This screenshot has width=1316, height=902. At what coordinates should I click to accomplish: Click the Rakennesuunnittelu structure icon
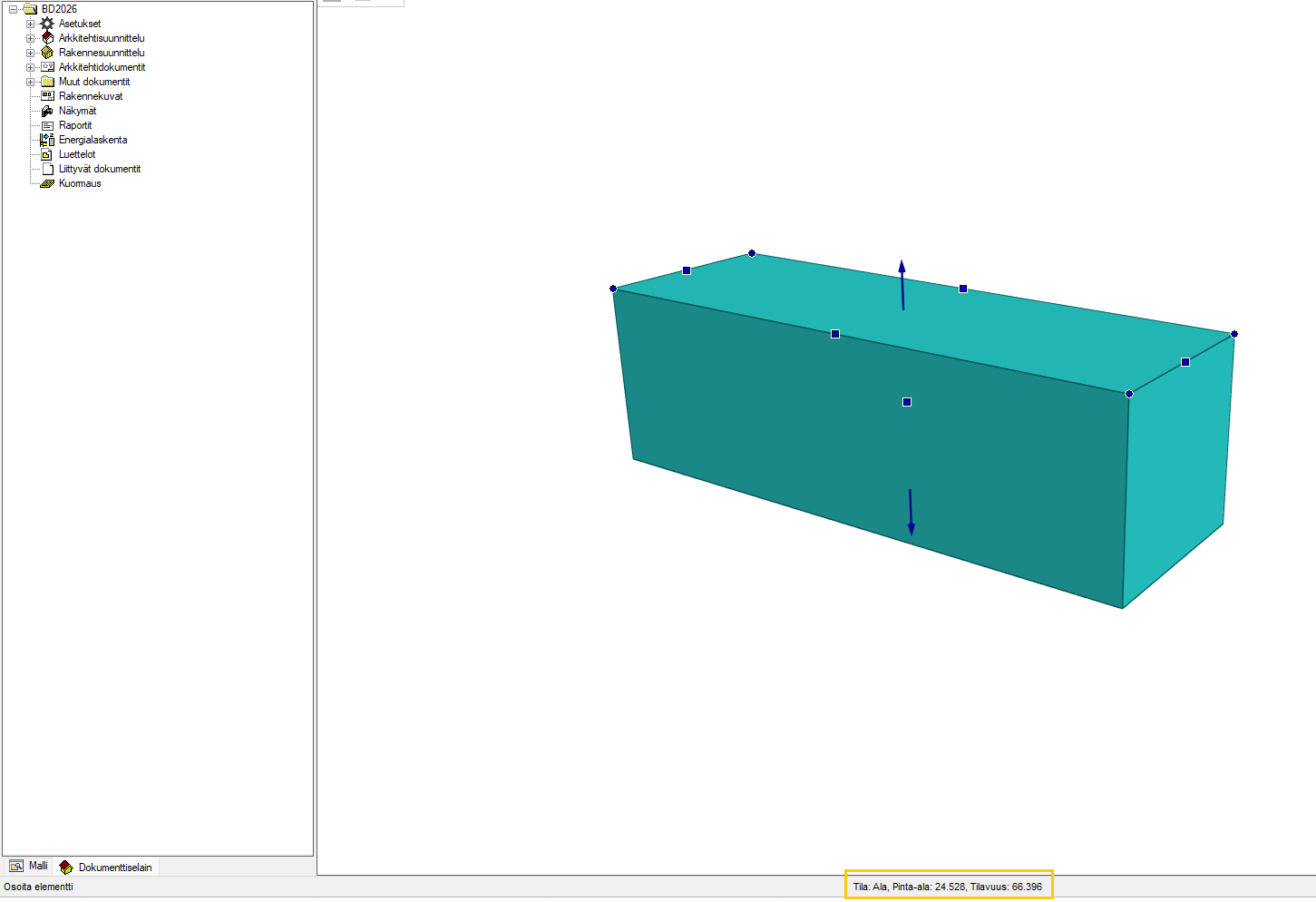pos(47,53)
